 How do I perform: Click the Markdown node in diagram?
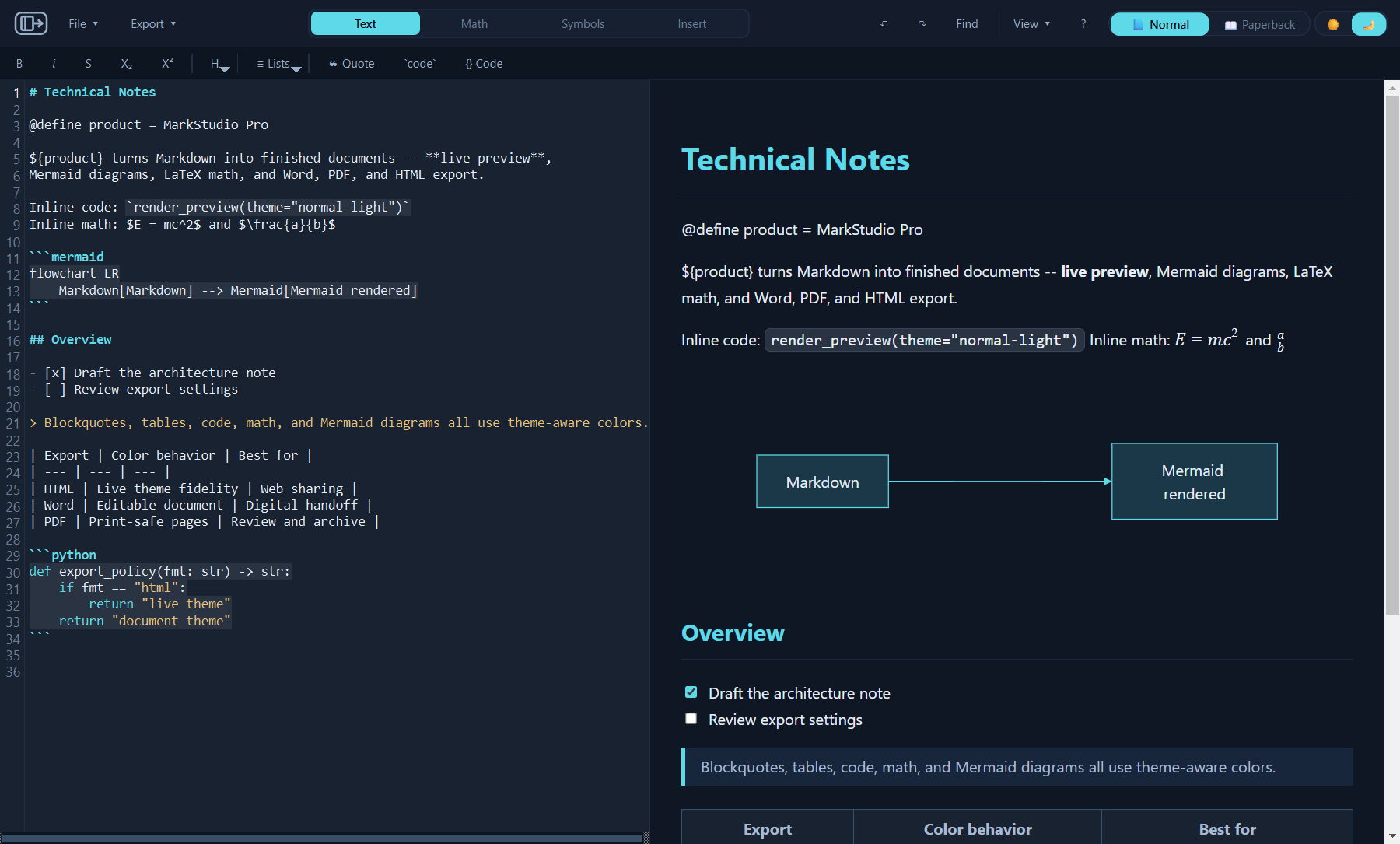click(822, 482)
